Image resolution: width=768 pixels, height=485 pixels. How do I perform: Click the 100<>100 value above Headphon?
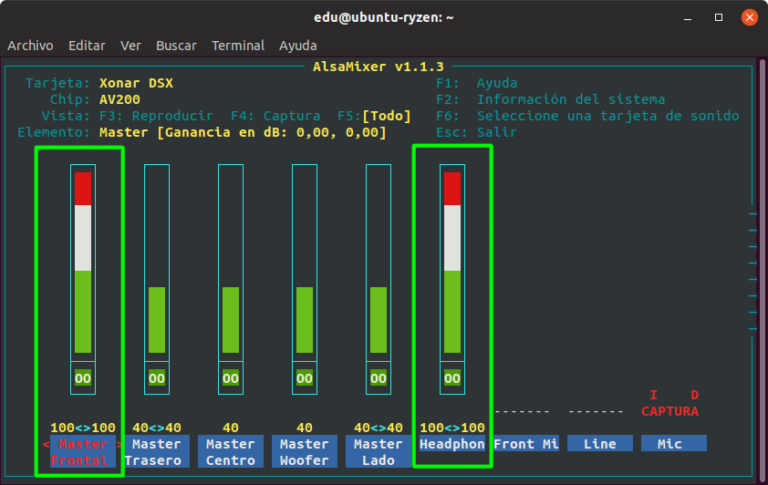click(x=452, y=428)
